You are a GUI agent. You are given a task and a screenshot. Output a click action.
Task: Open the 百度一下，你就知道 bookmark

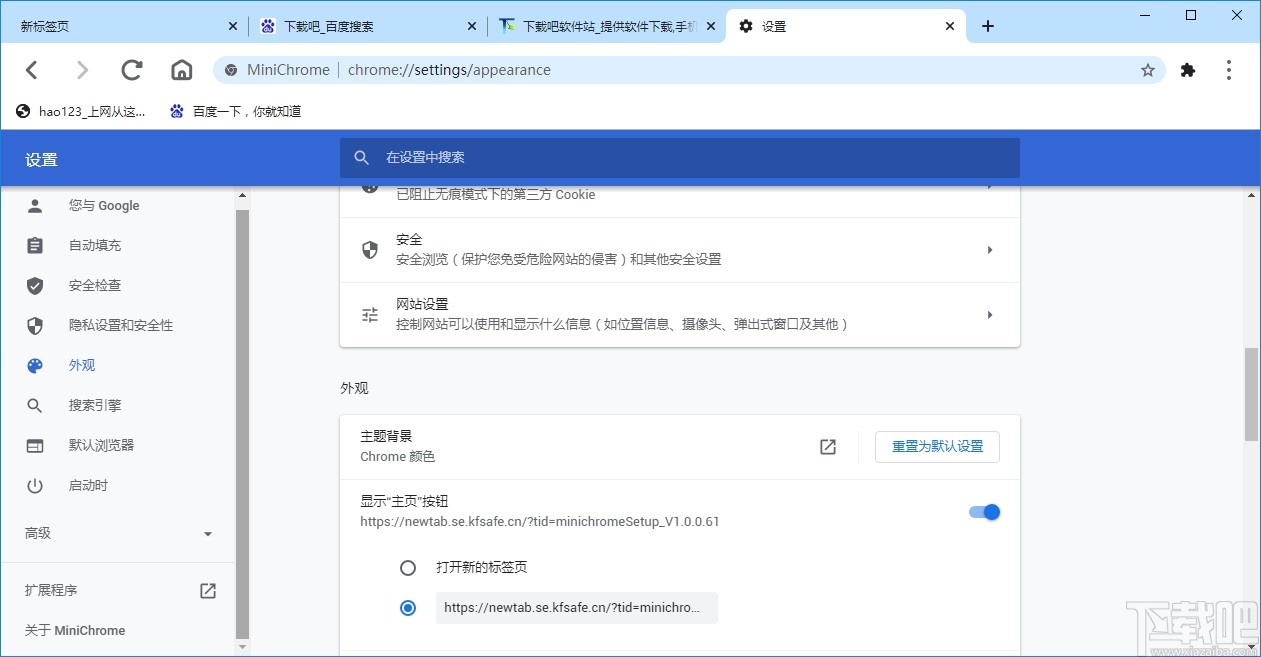pyautogui.click(x=235, y=112)
